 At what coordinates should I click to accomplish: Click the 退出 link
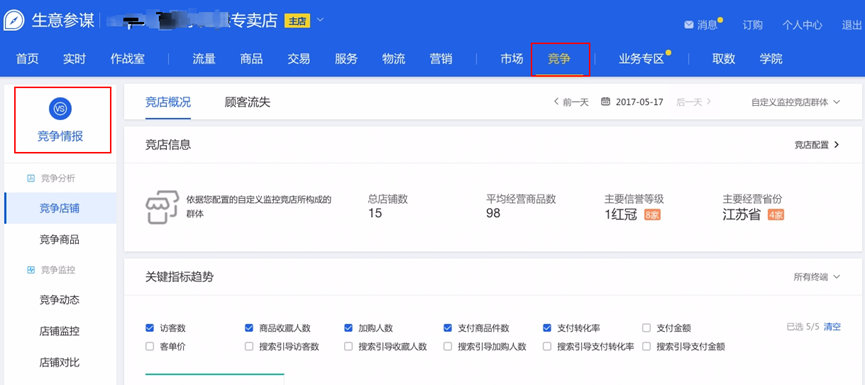(x=852, y=25)
